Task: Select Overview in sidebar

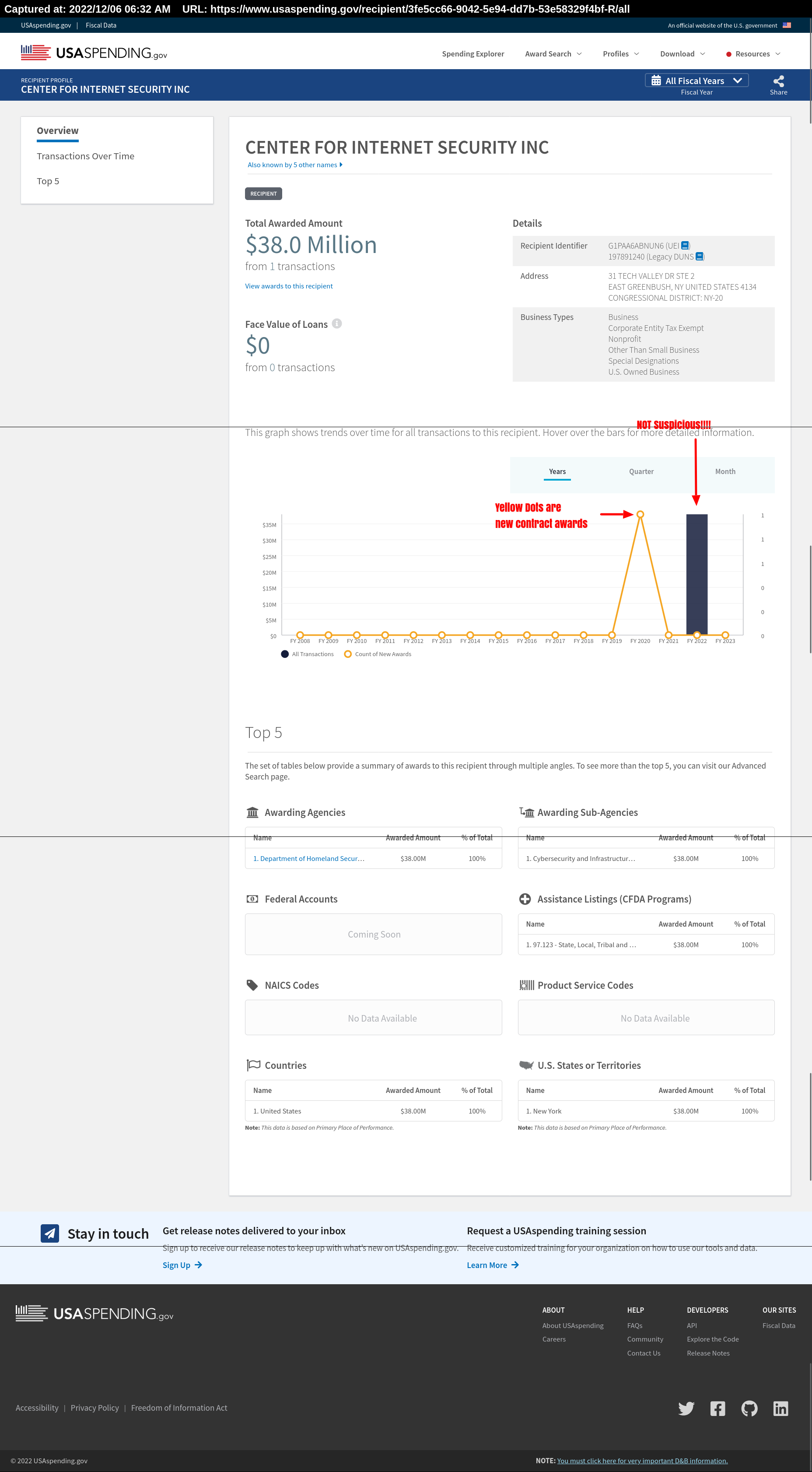Action: pos(58,131)
